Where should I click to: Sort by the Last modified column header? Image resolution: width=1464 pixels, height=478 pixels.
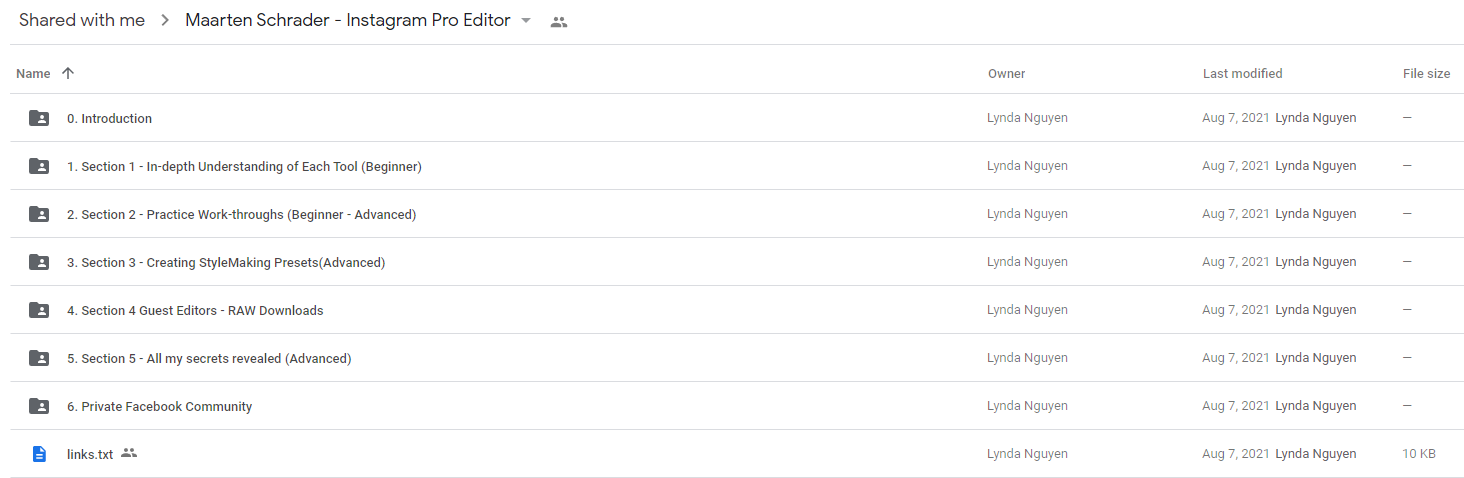(1242, 73)
